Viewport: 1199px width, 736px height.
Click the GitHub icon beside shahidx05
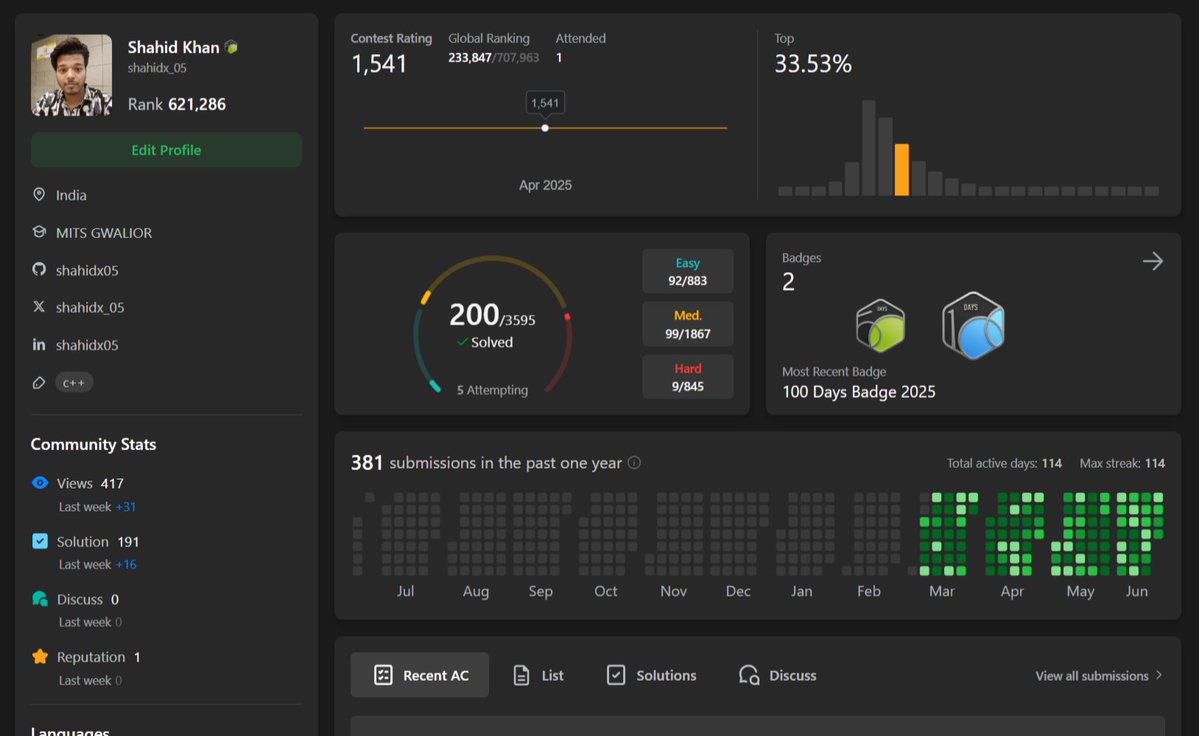pyautogui.click(x=39, y=269)
